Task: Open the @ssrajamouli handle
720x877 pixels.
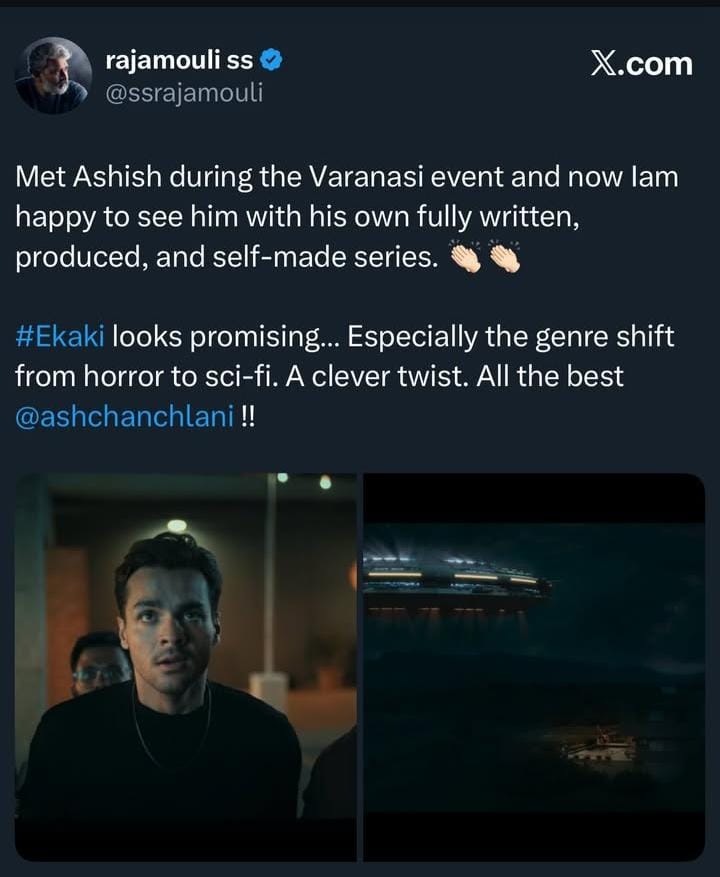Action: (184, 93)
